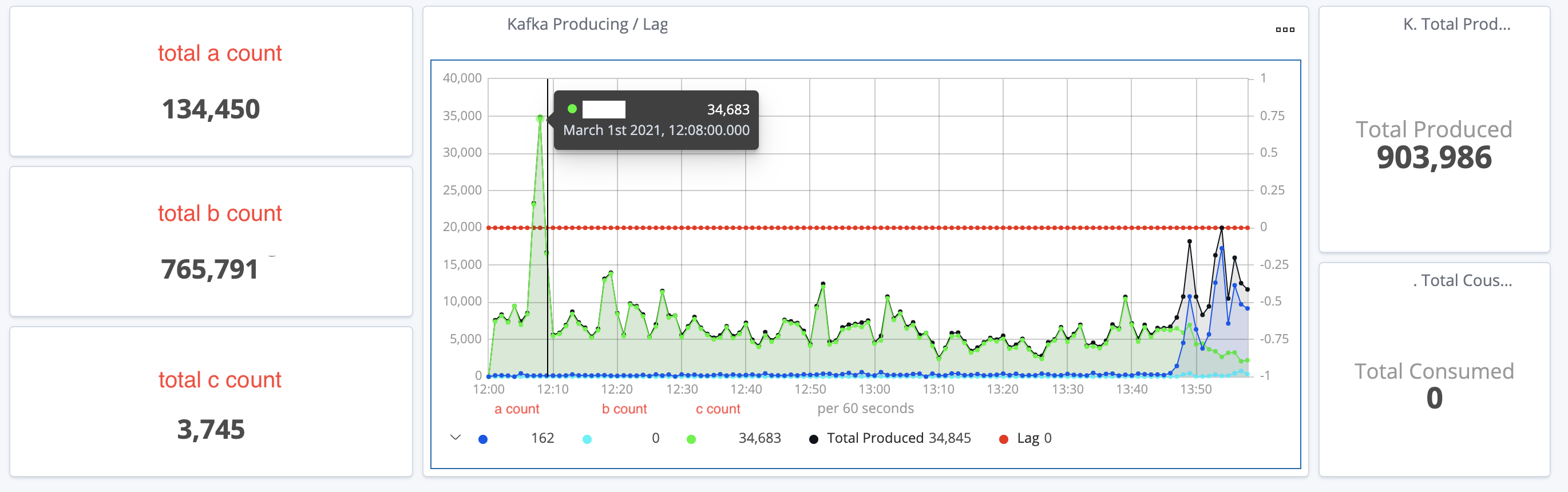Click the K. Total Prod... panel title
Screen dimensions: 1568x492
[1456, 25]
